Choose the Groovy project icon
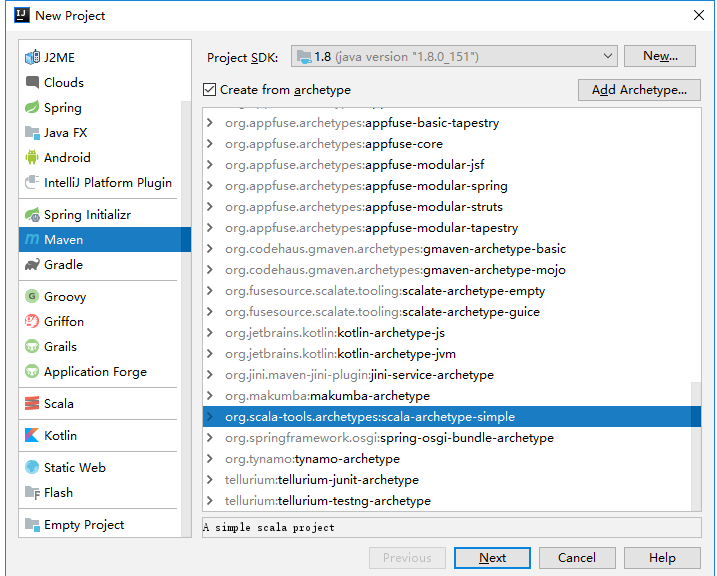 pyautogui.click(x=32, y=296)
